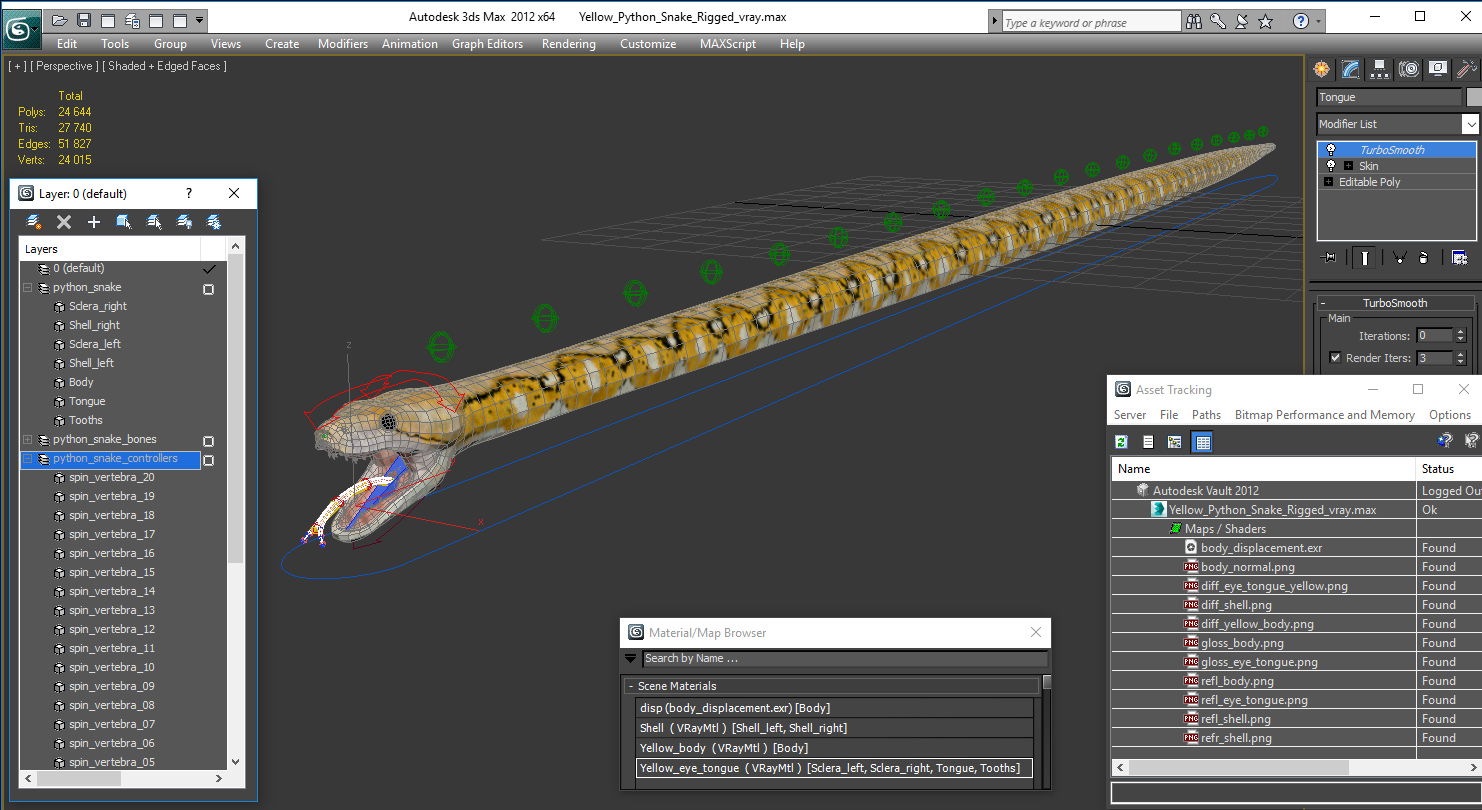
Task: Click the Refresh icon in Asset Tracking toolbar
Action: tap(1122, 441)
